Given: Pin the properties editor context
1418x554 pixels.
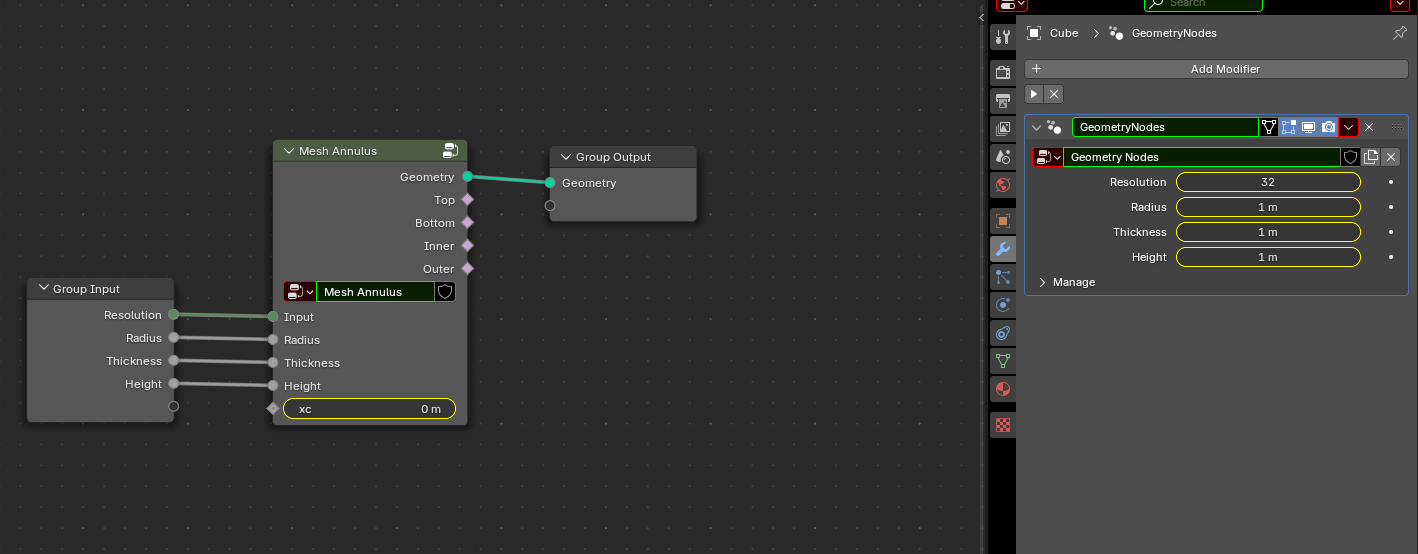Looking at the screenshot, I should [x=1400, y=33].
